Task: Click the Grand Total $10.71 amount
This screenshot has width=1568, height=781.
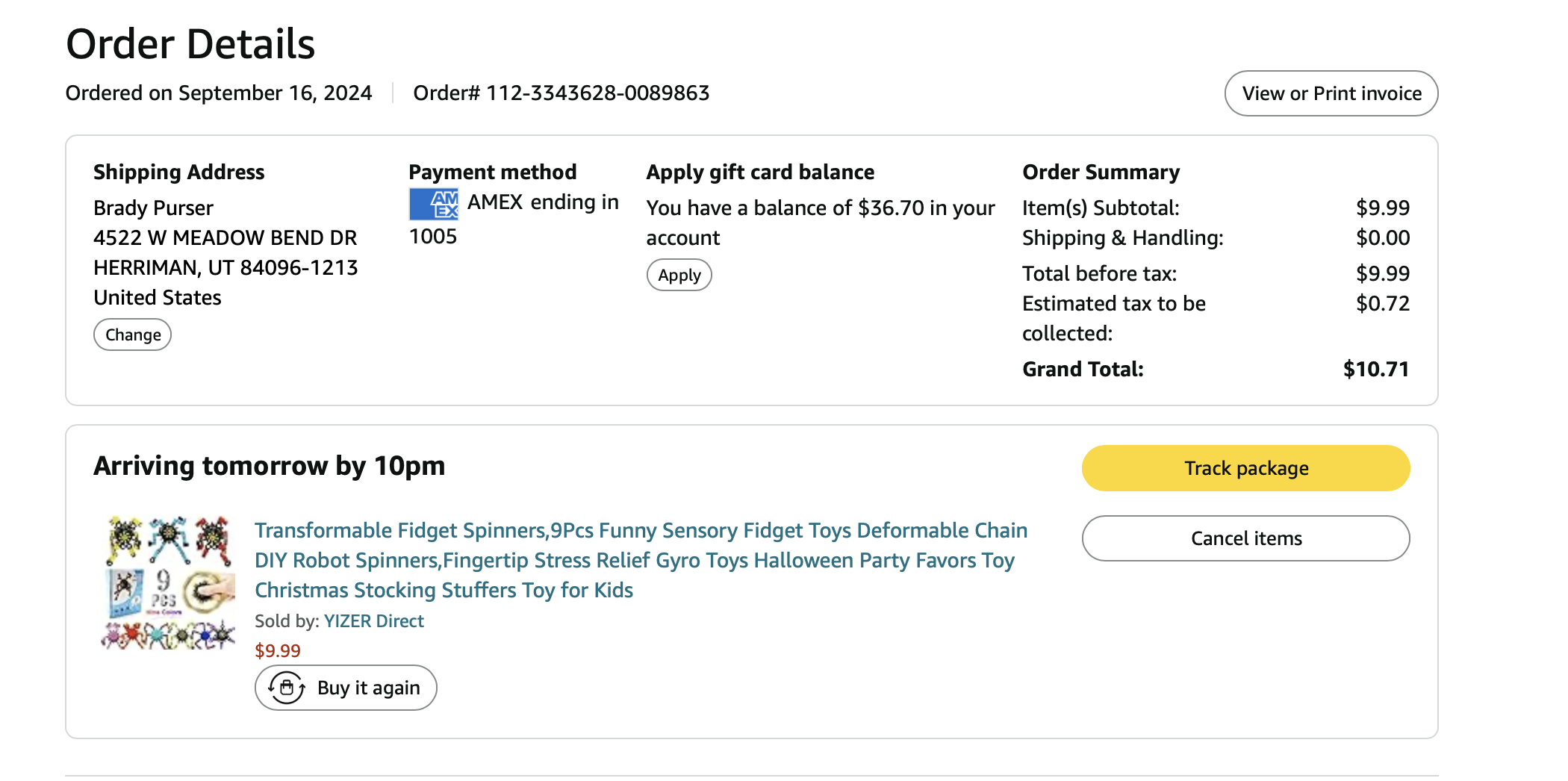Action: coord(1375,370)
